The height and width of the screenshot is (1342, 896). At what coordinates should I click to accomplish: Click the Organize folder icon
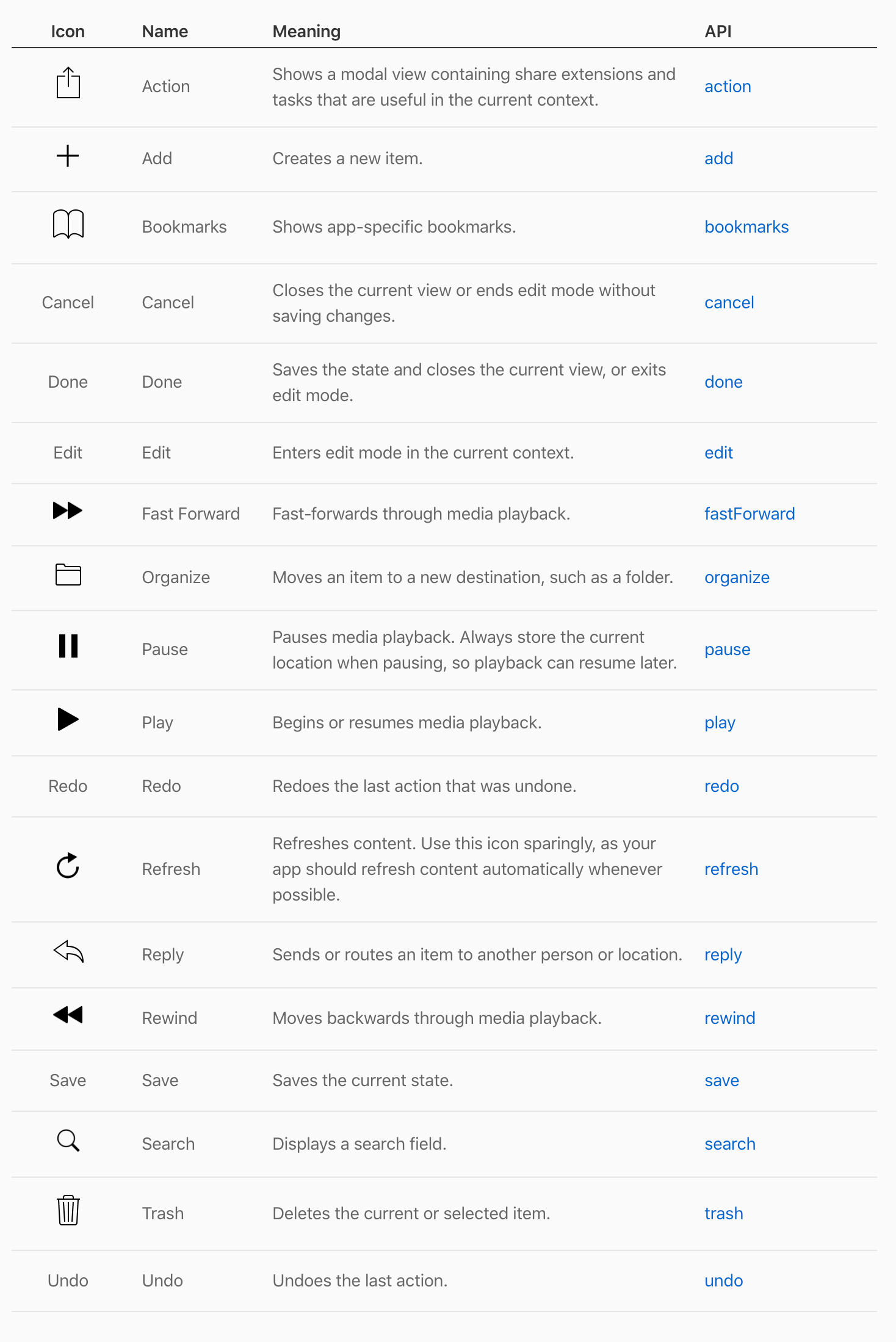tap(68, 575)
